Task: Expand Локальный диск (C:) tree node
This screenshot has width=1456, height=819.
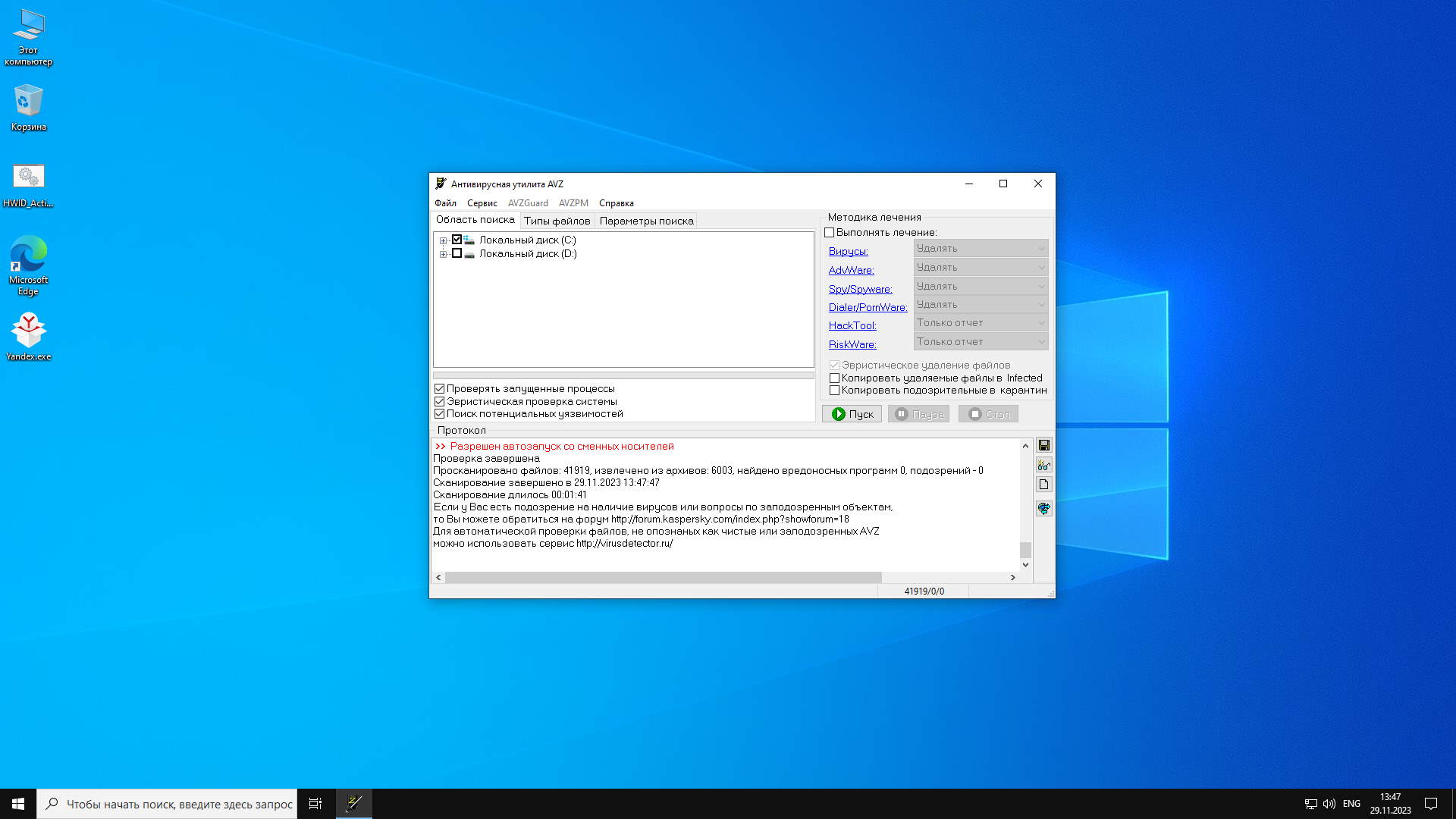Action: pyautogui.click(x=443, y=240)
